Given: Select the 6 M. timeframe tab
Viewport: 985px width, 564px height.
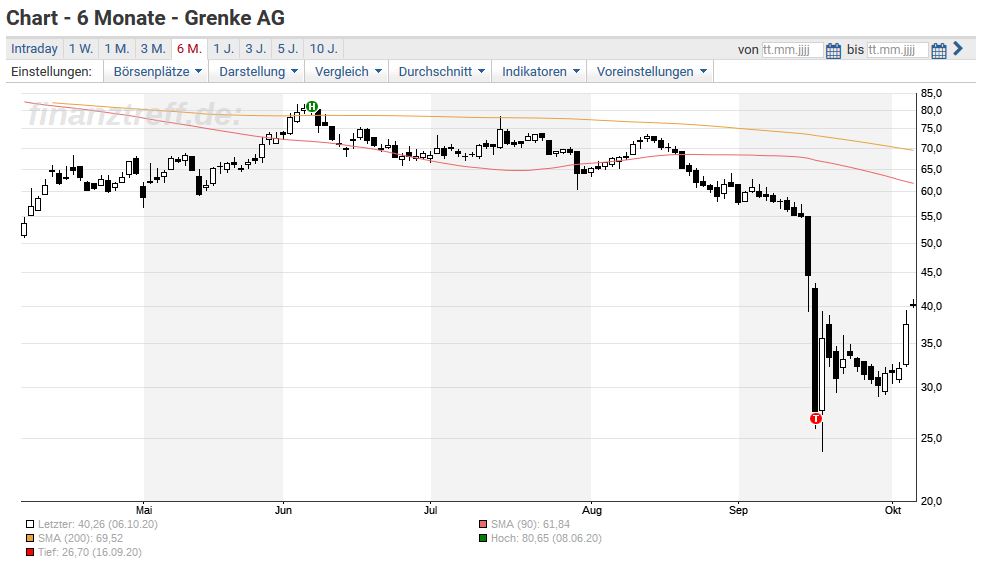Looking at the screenshot, I should 189,49.
